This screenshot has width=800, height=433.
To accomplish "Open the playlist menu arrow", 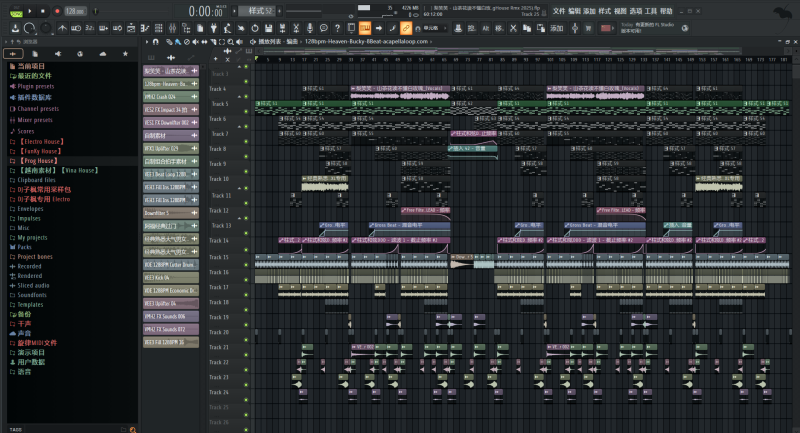I will tap(146, 42).
